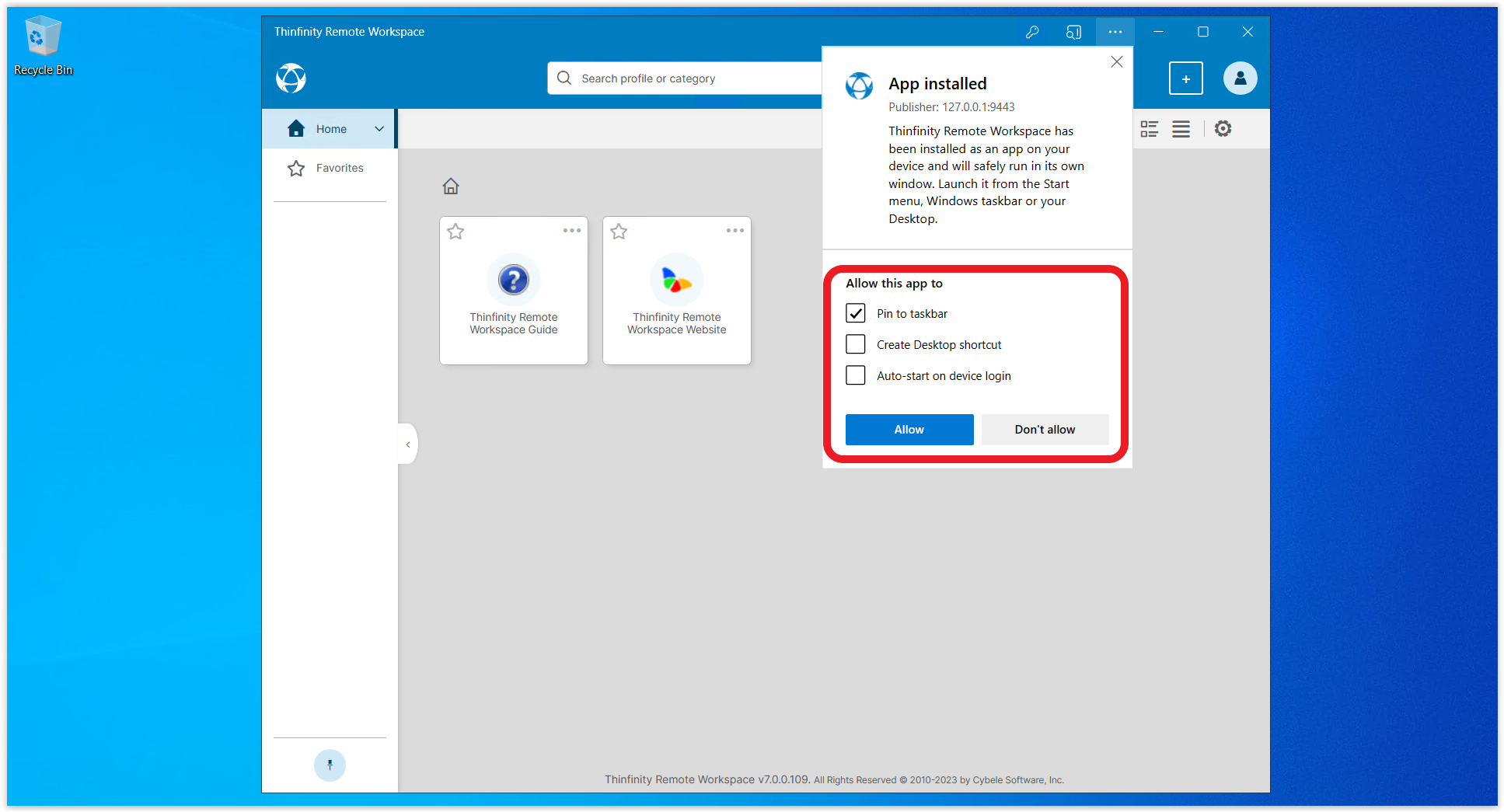Click the app icon in App installed popup

pyautogui.click(x=860, y=85)
